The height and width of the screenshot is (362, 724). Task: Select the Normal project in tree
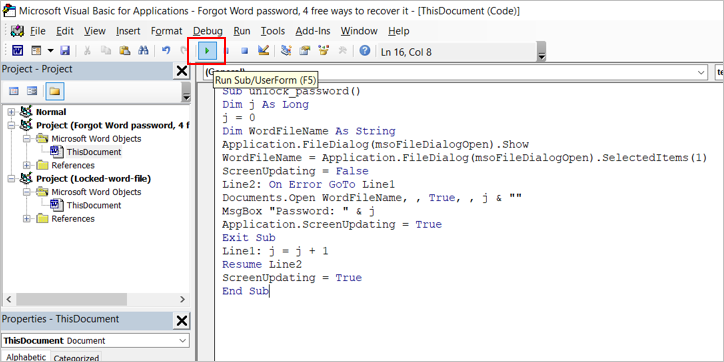click(51, 112)
